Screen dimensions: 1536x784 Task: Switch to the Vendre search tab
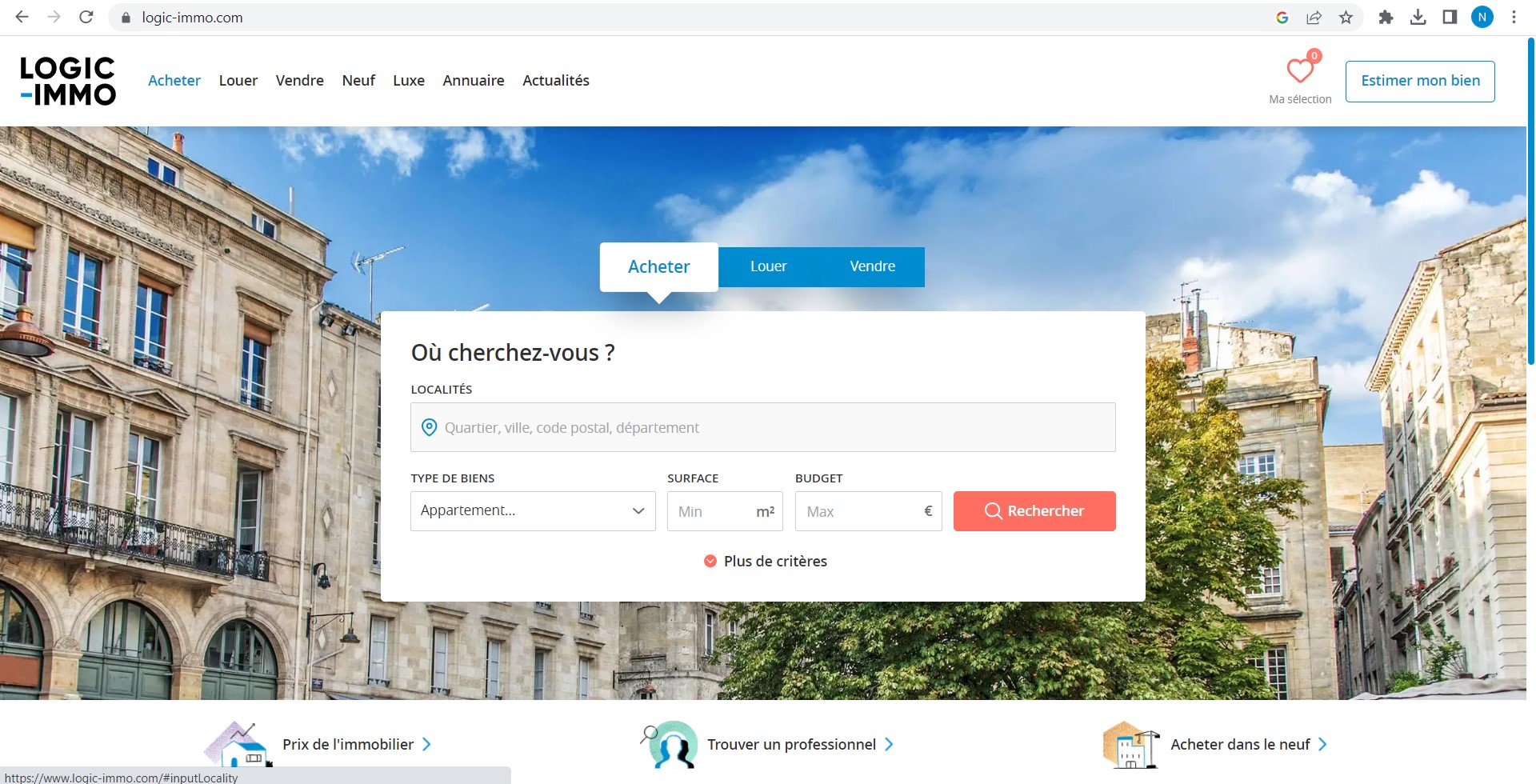click(872, 266)
